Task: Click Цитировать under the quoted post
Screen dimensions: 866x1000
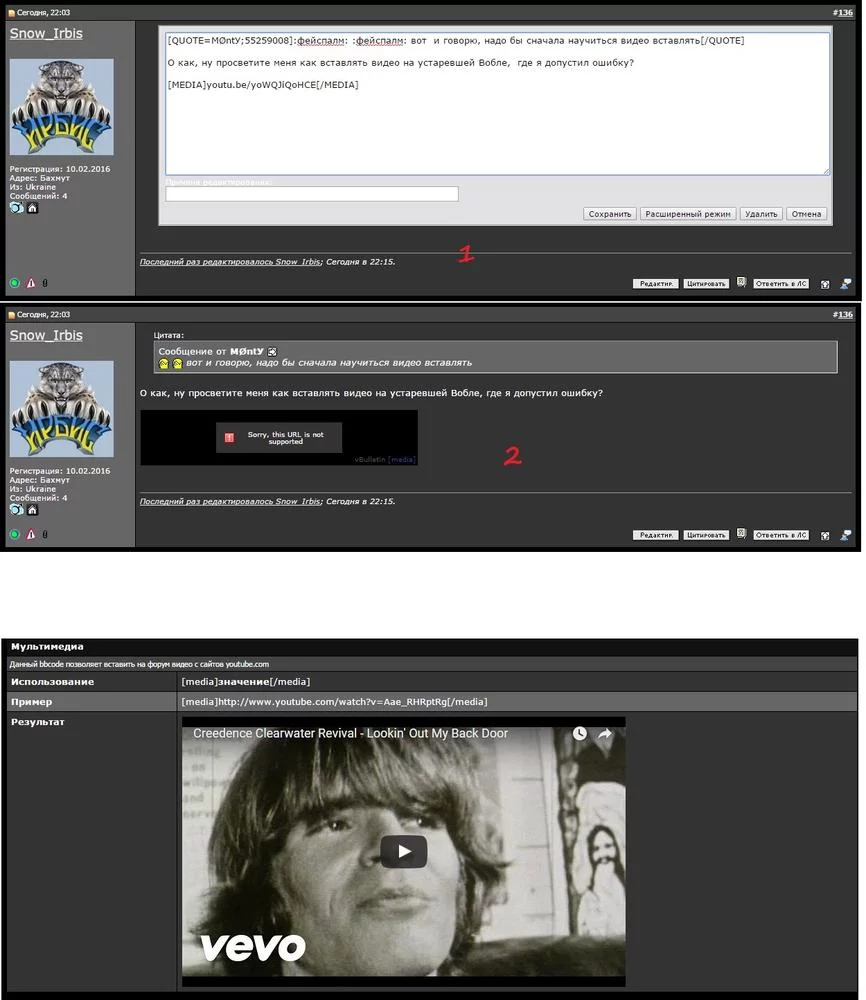Action: [706, 535]
